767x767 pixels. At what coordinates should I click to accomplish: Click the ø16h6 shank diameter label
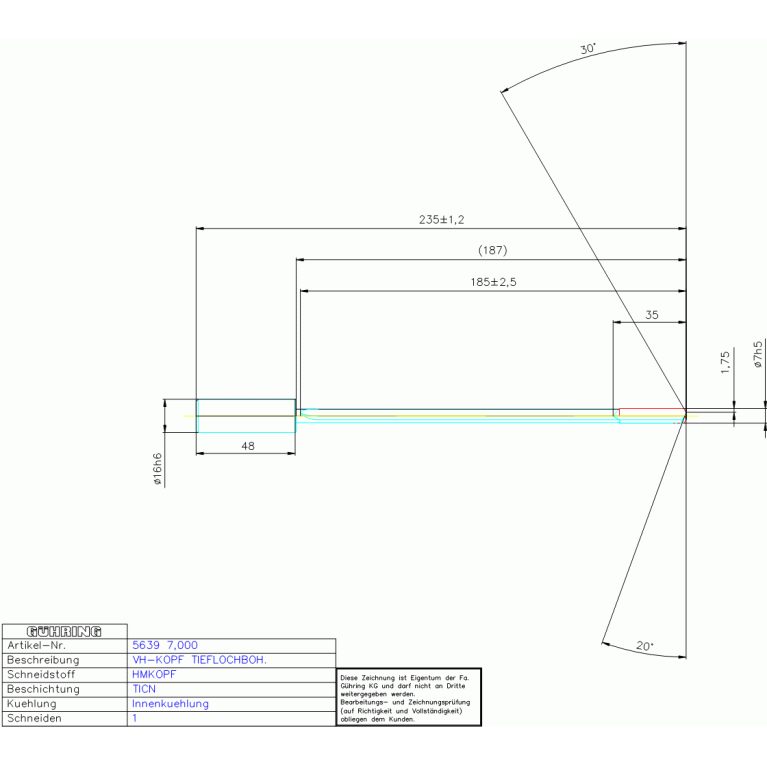157,469
